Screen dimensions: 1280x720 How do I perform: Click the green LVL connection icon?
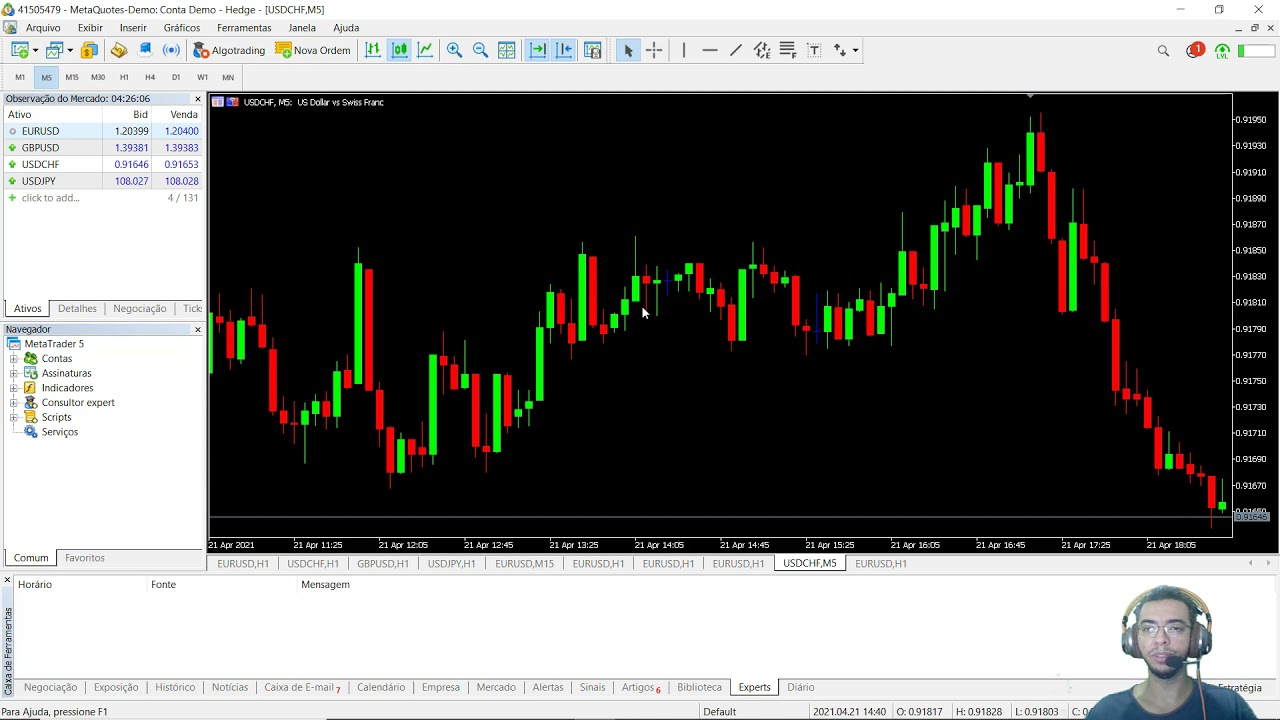point(1222,51)
